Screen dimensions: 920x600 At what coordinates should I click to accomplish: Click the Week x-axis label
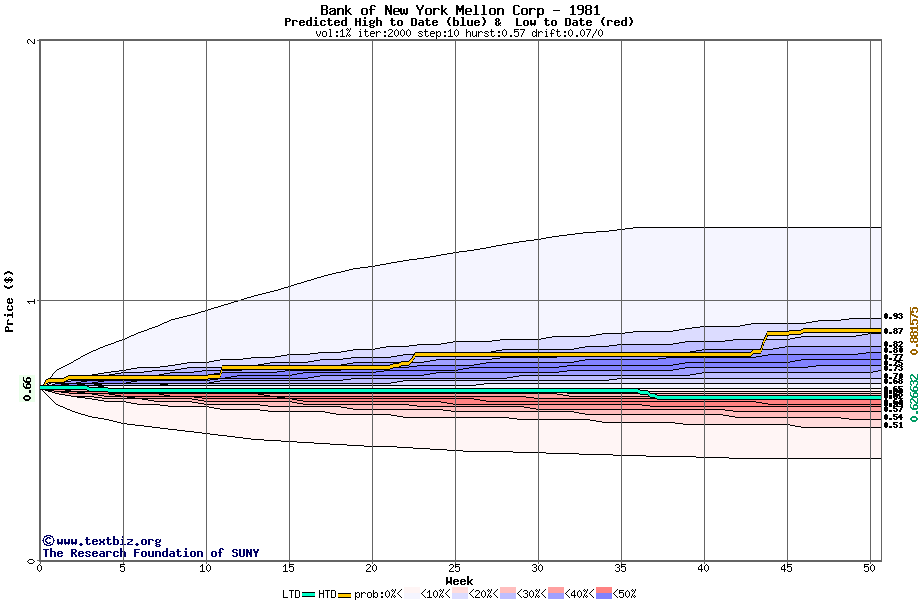pyautogui.click(x=459, y=581)
